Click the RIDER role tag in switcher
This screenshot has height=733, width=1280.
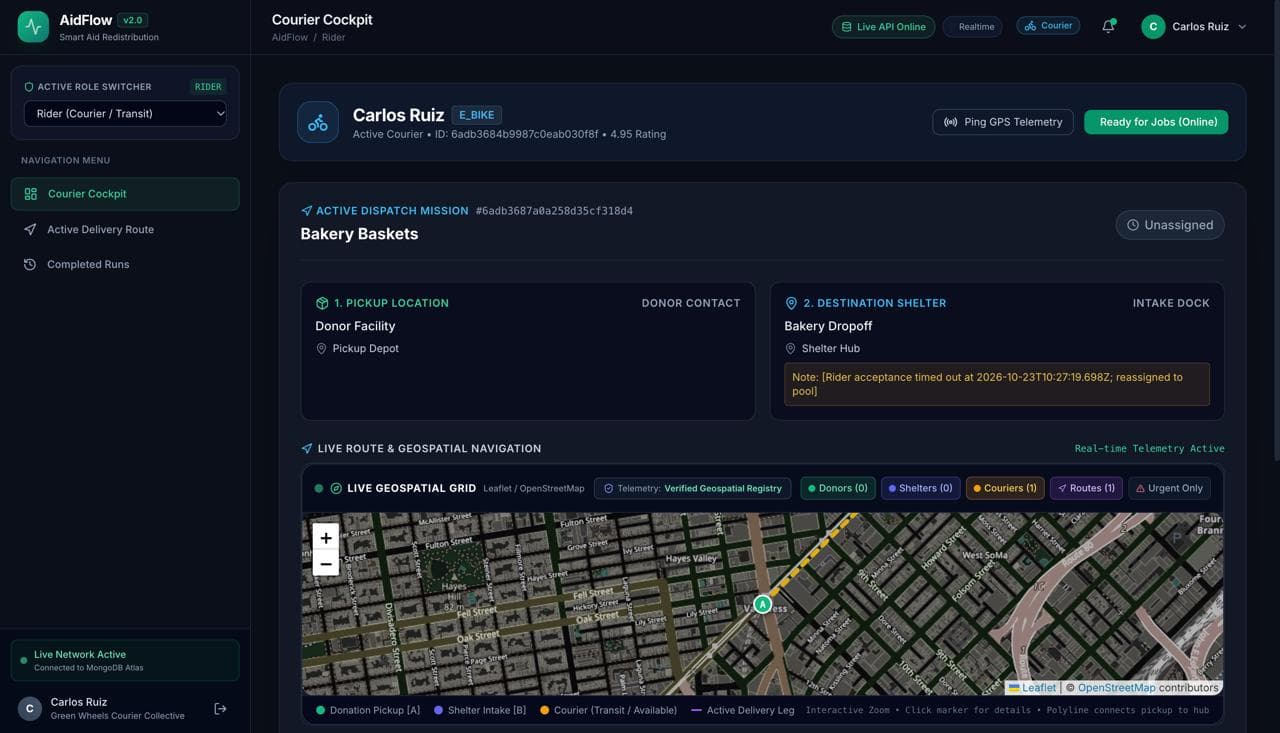click(208, 87)
